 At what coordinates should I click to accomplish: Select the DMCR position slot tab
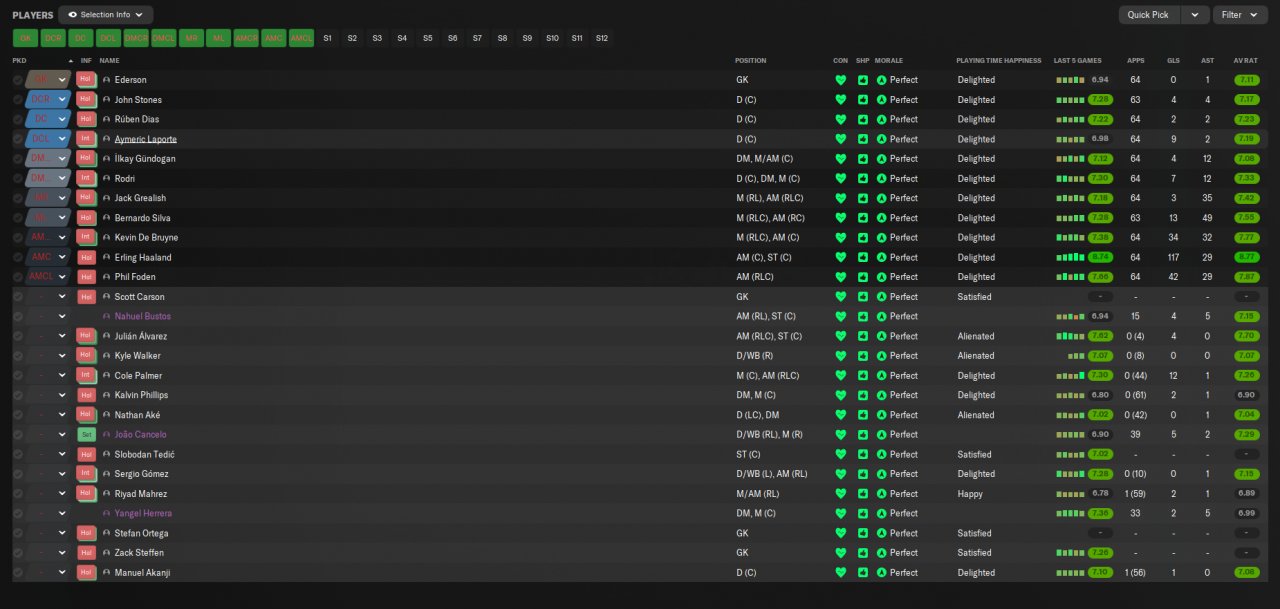136,38
